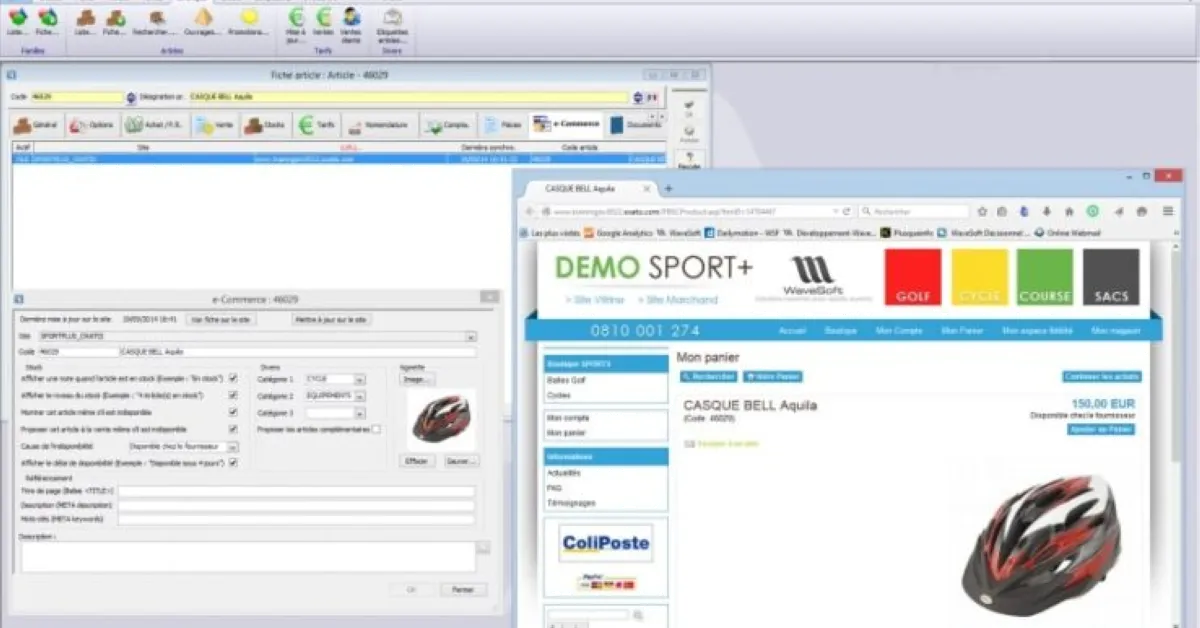
Task: Expand Catégorie 1 dropdown showing CYCLE
Action: pos(359,379)
